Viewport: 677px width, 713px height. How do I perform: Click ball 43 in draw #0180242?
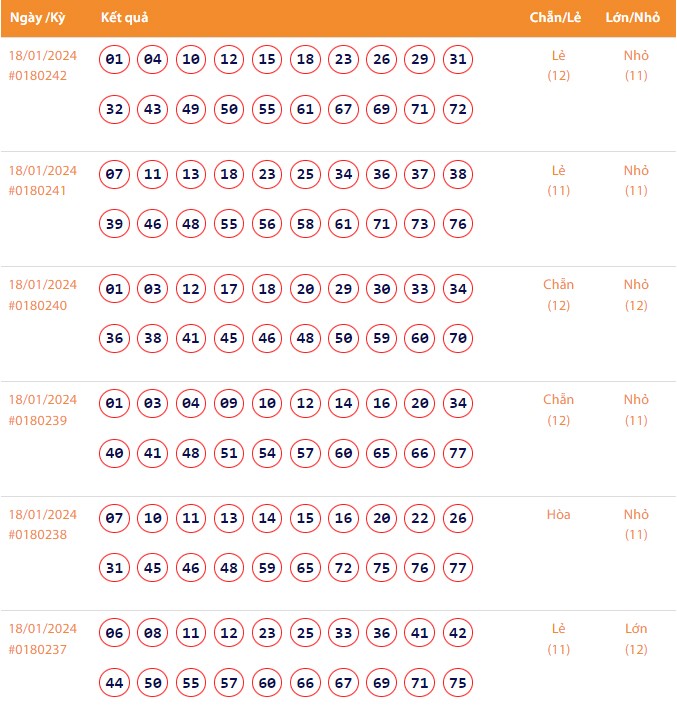point(153,109)
